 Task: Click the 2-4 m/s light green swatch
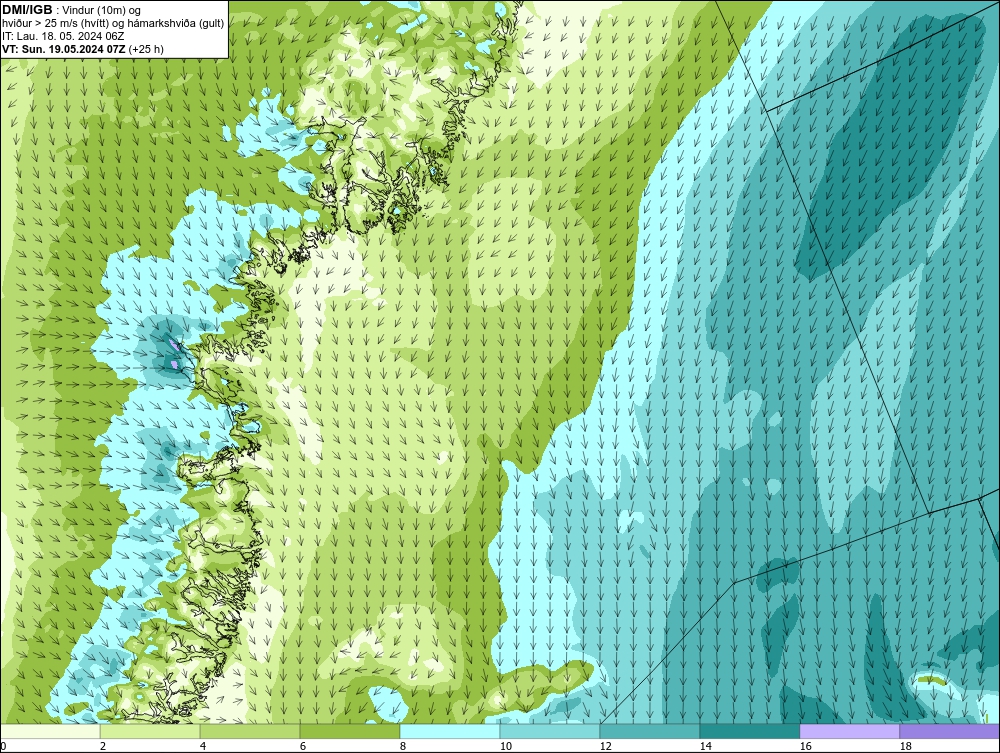click(150, 731)
